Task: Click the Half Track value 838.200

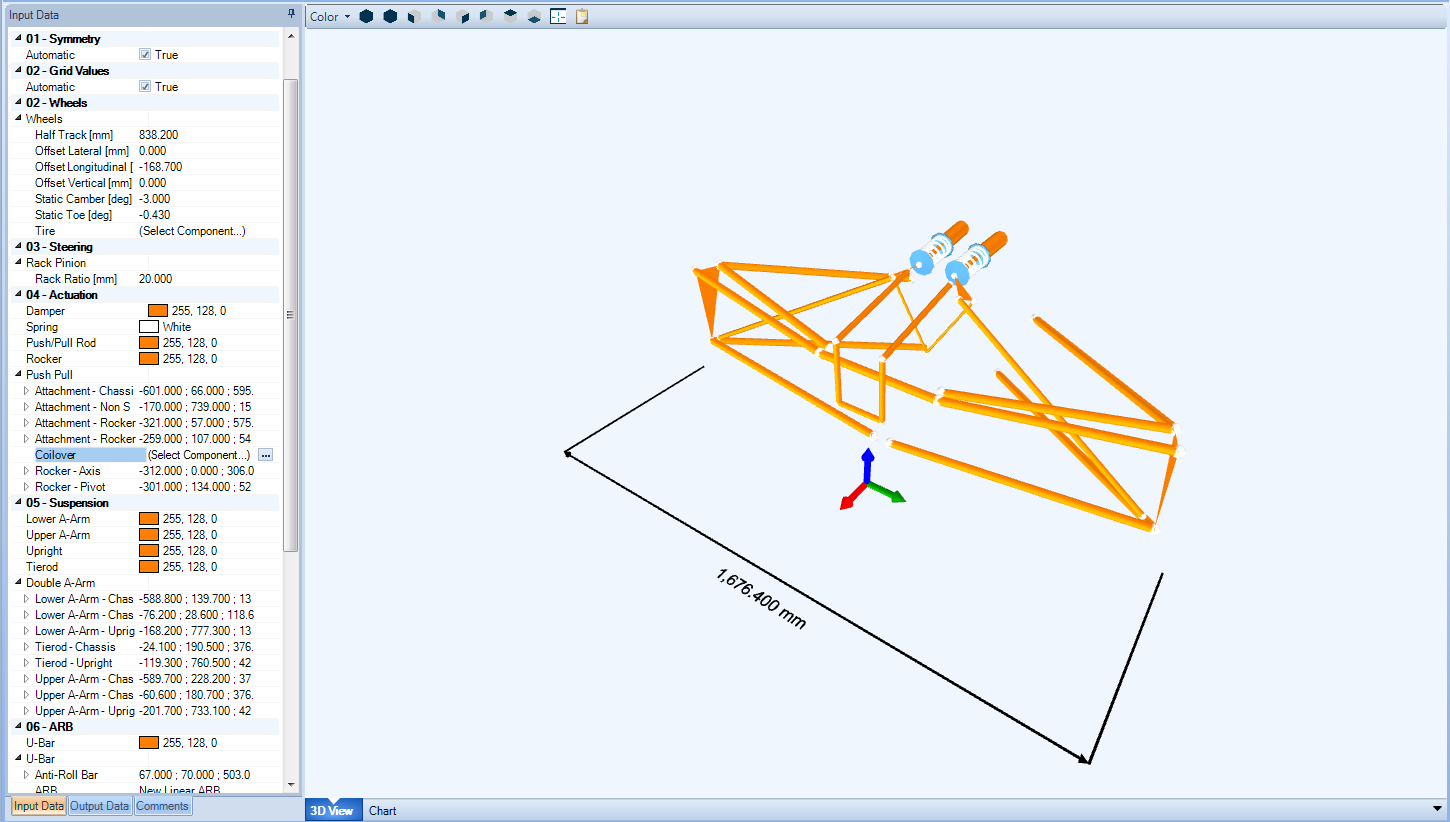Action: [159, 135]
